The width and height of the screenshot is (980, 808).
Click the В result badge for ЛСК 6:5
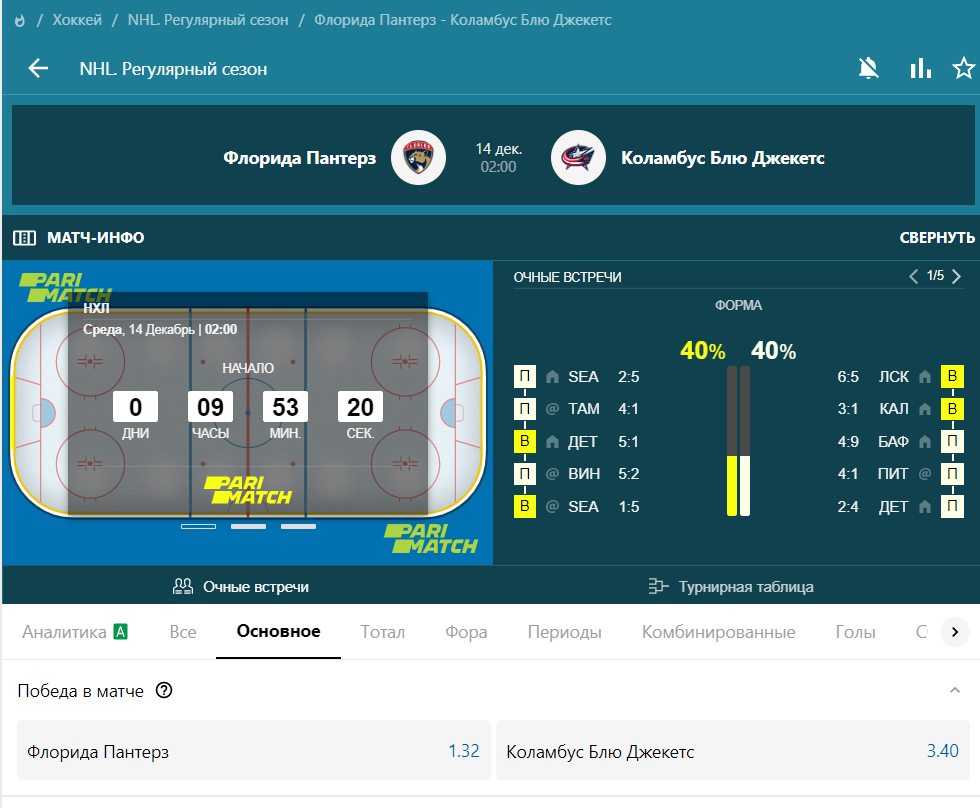click(x=952, y=376)
